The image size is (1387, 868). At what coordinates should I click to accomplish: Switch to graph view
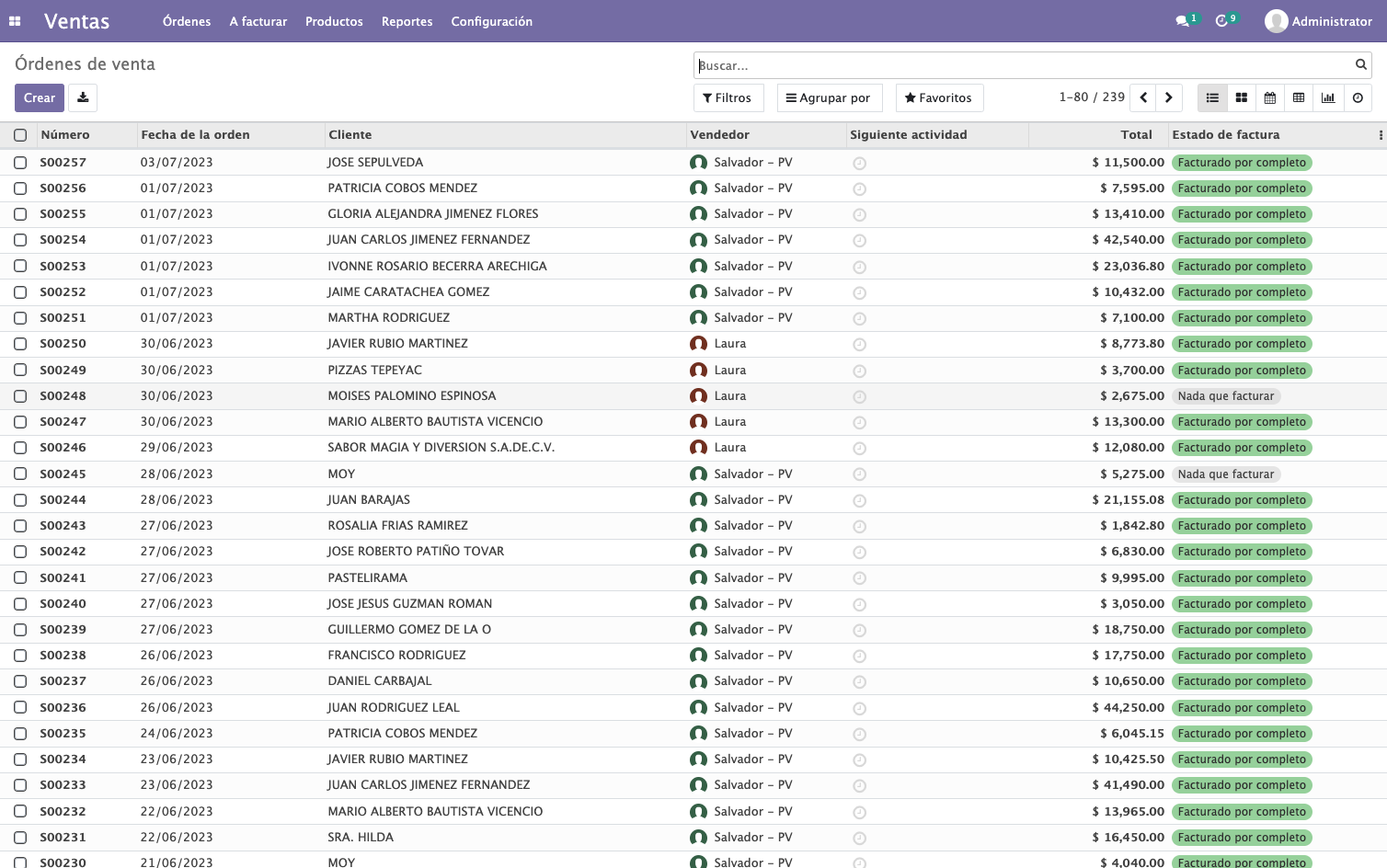point(1328,97)
